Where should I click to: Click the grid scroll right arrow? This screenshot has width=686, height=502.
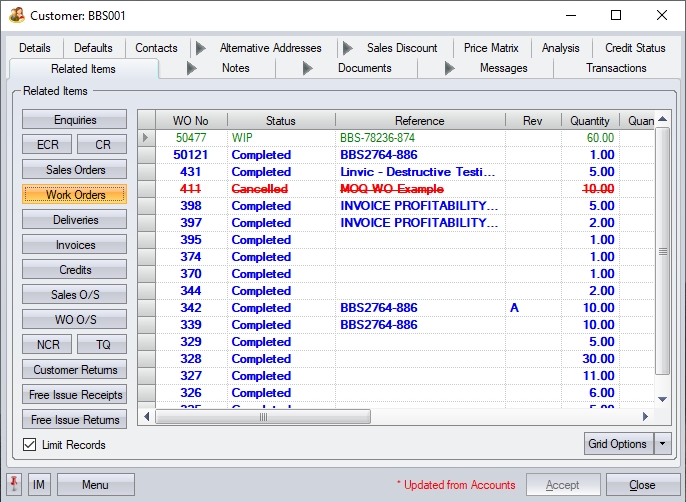click(x=647, y=416)
